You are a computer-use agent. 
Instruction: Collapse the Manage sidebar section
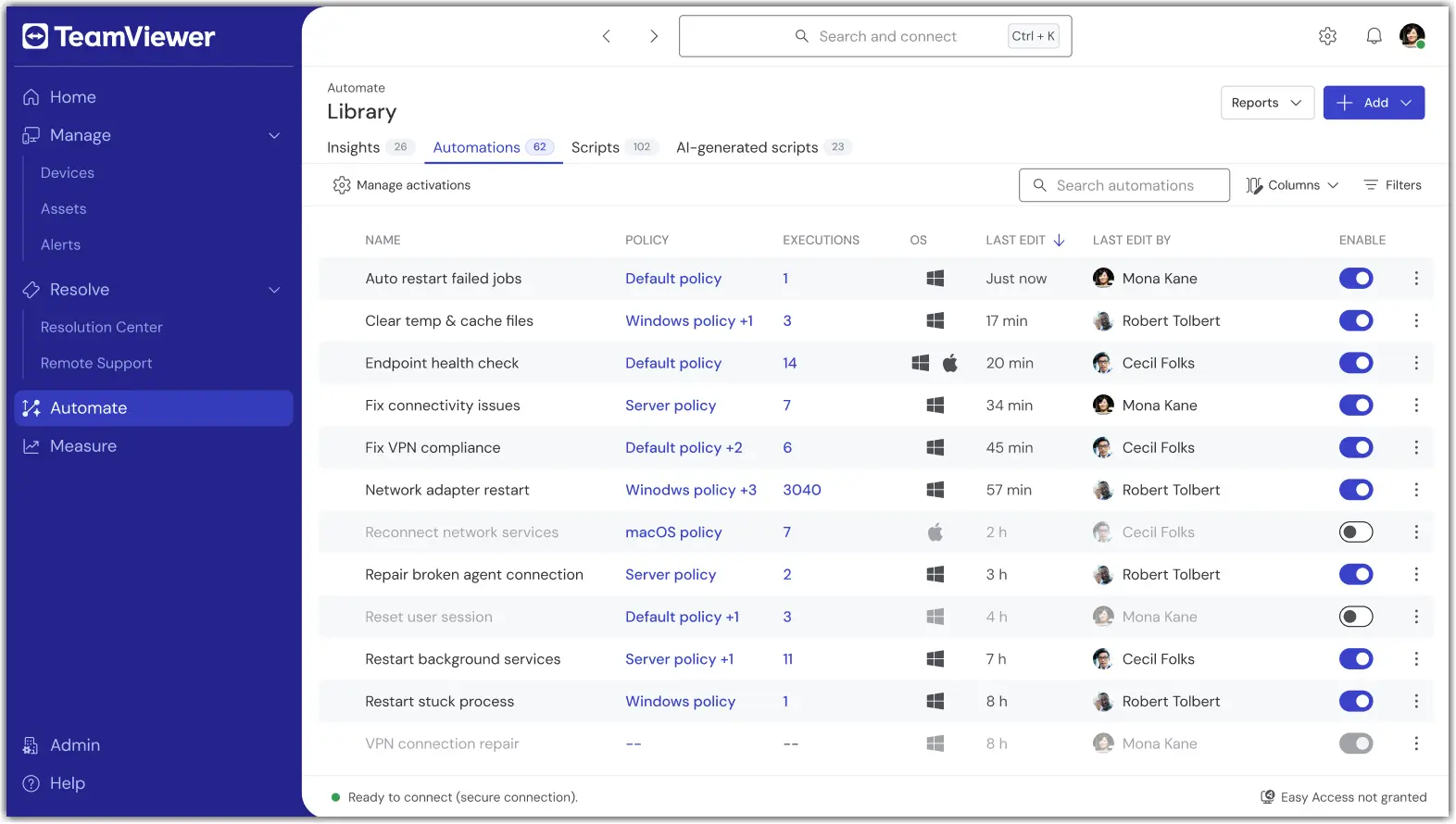[274, 135]
